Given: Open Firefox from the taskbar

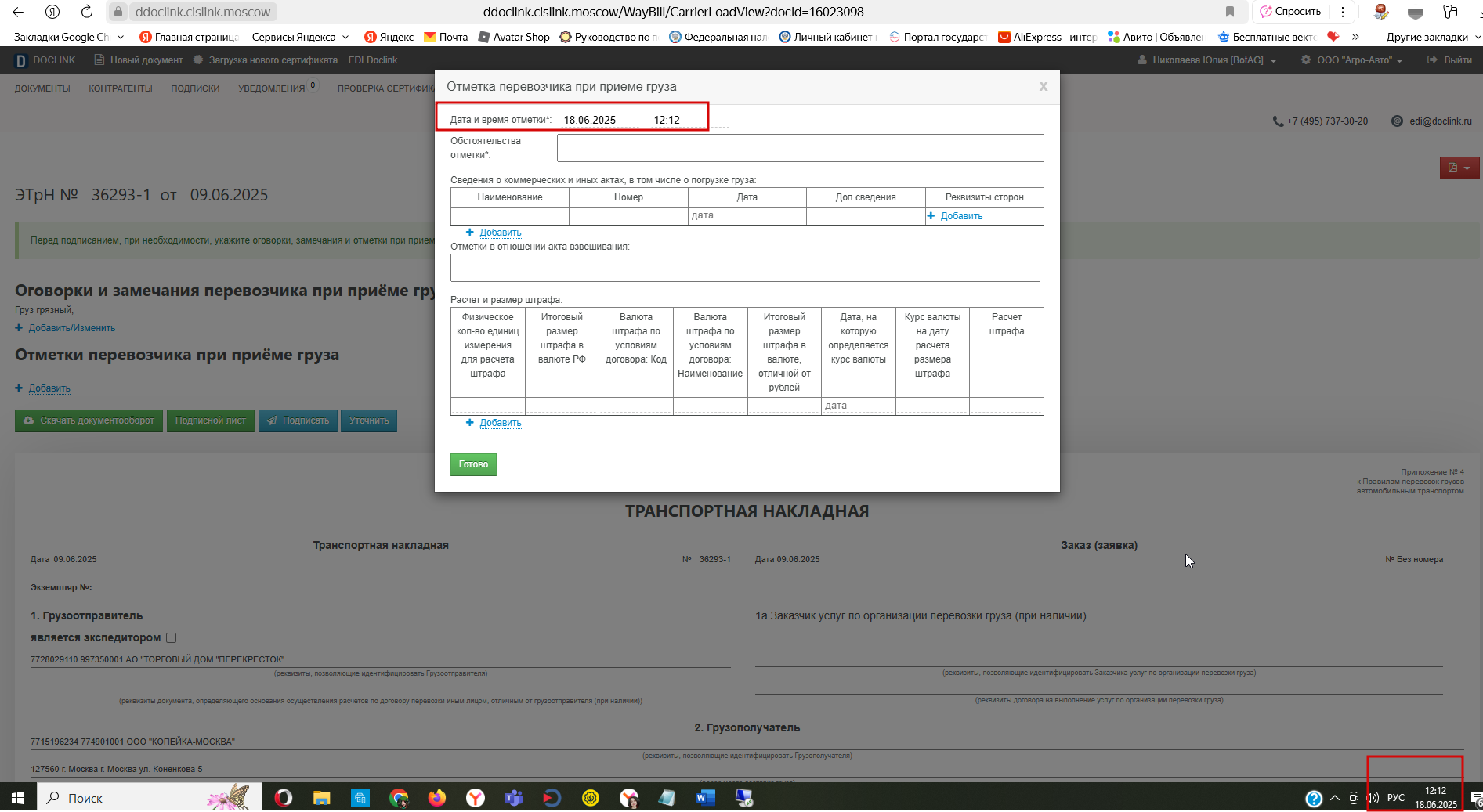Looking at the screenshot, I should click(437, 798).
